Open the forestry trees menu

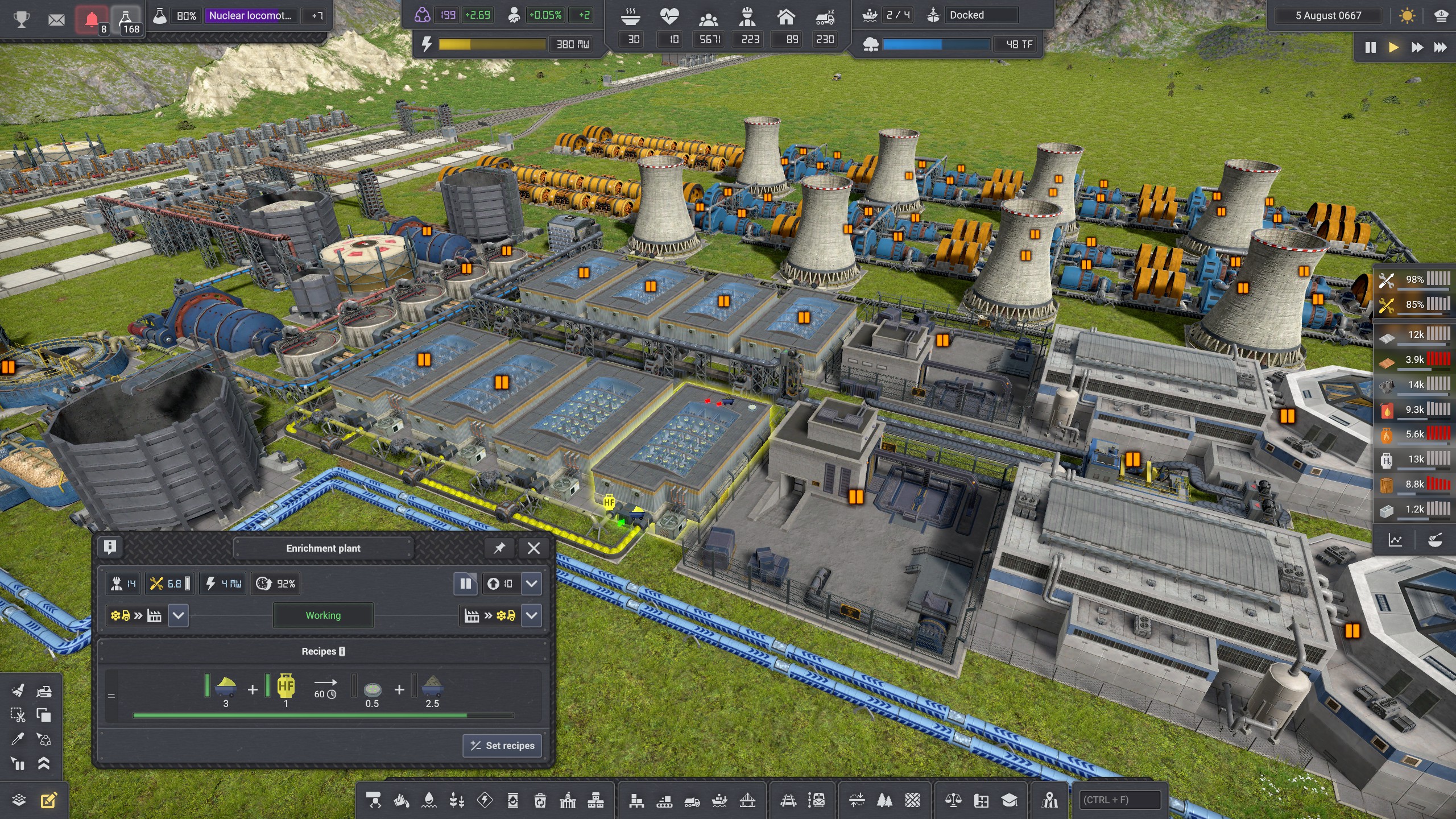(x=884, y=801)
